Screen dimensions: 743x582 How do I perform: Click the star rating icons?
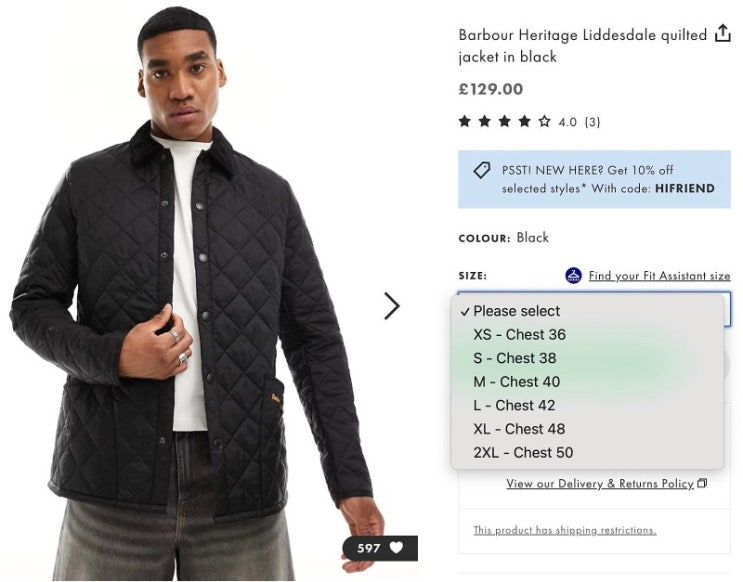point(504,122)
